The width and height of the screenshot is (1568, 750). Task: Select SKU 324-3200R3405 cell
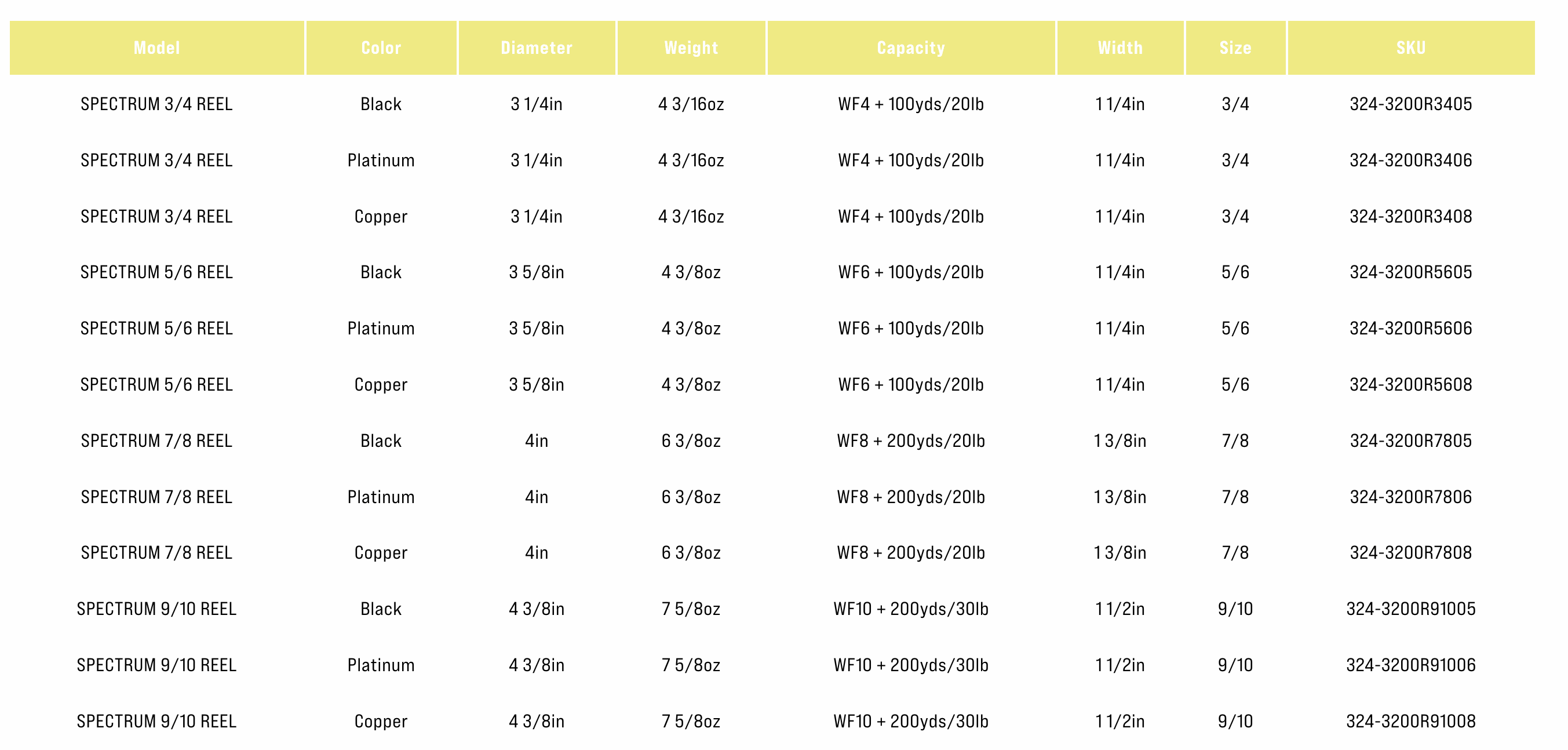tap(1410, 104)
